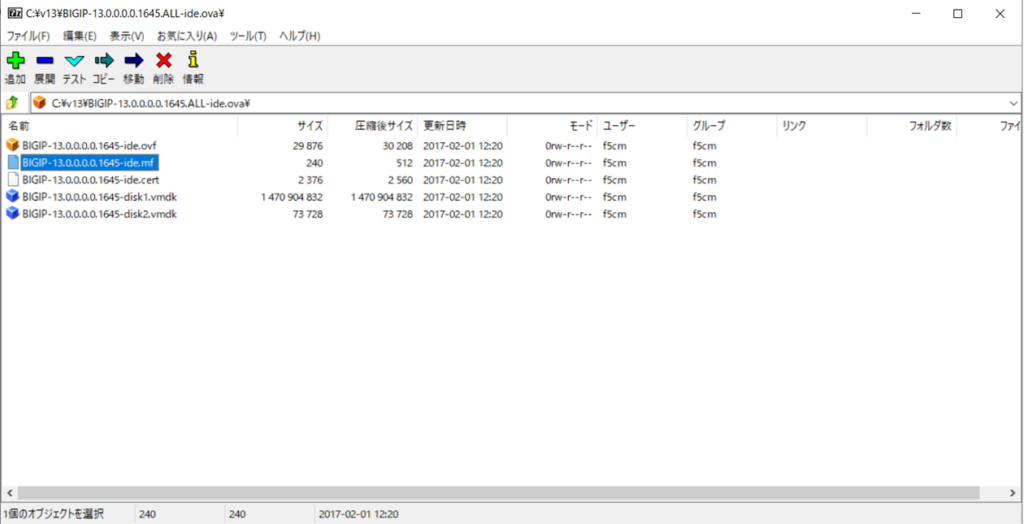Screen dimensions: 1024x524
Task: Go up one folder with up-arrow icon
Action: tap(12, 103)
